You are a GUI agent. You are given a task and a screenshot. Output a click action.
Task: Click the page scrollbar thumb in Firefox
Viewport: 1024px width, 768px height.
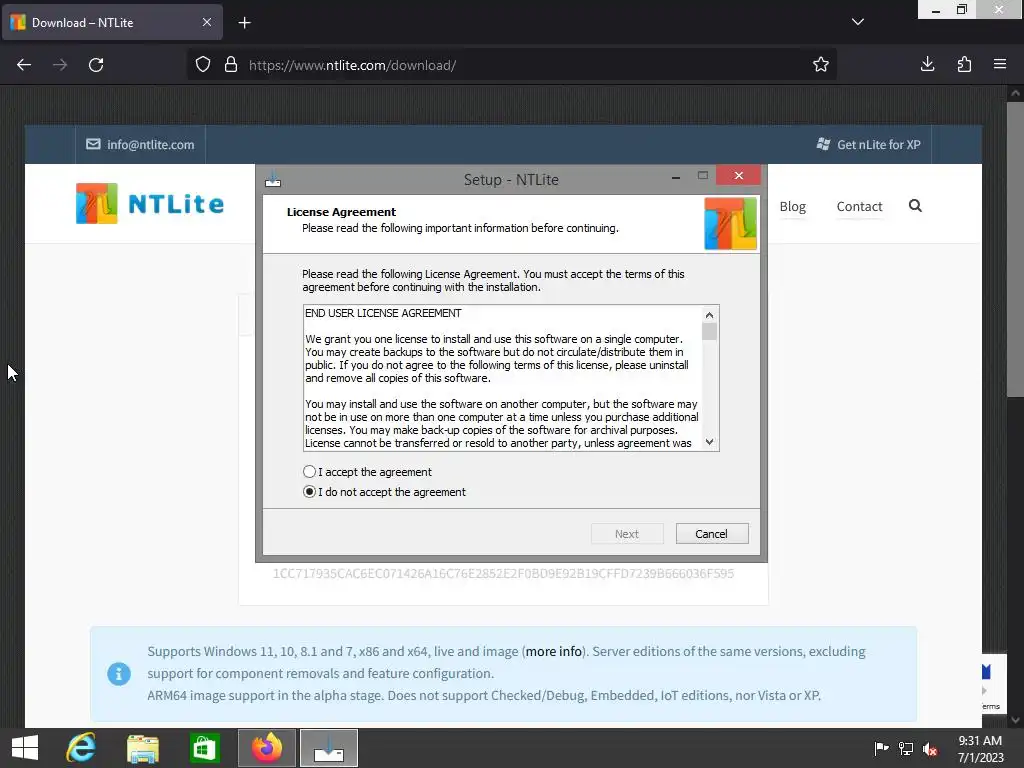tap(1015, 248)
